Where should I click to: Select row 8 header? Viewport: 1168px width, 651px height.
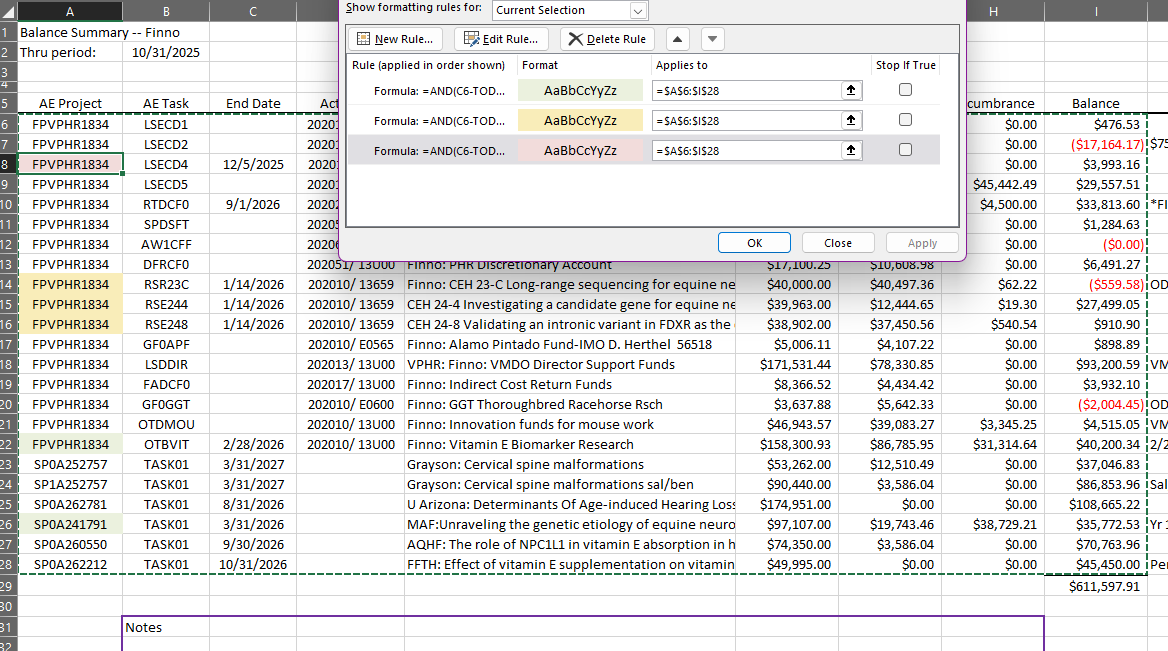tap(7, 164)
